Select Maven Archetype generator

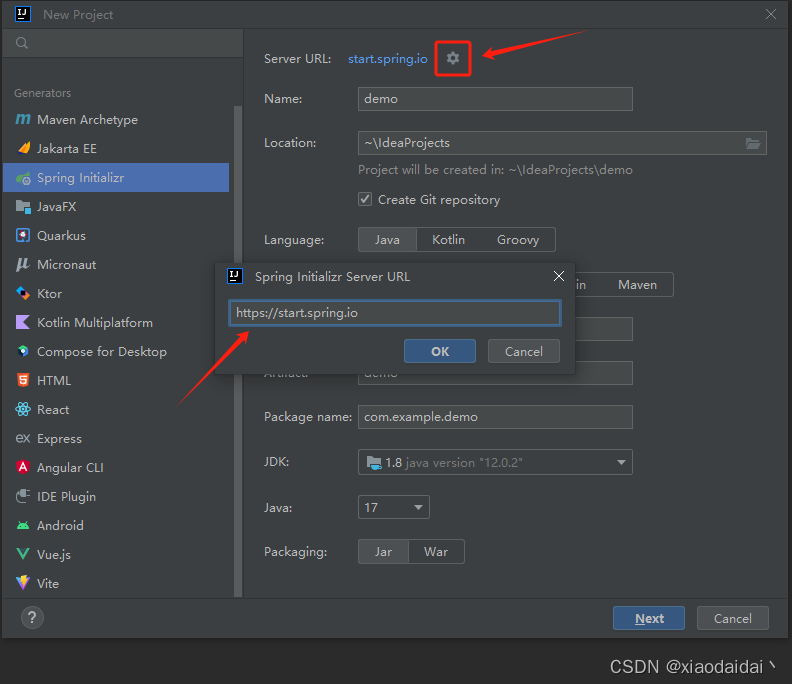point(116,120)
